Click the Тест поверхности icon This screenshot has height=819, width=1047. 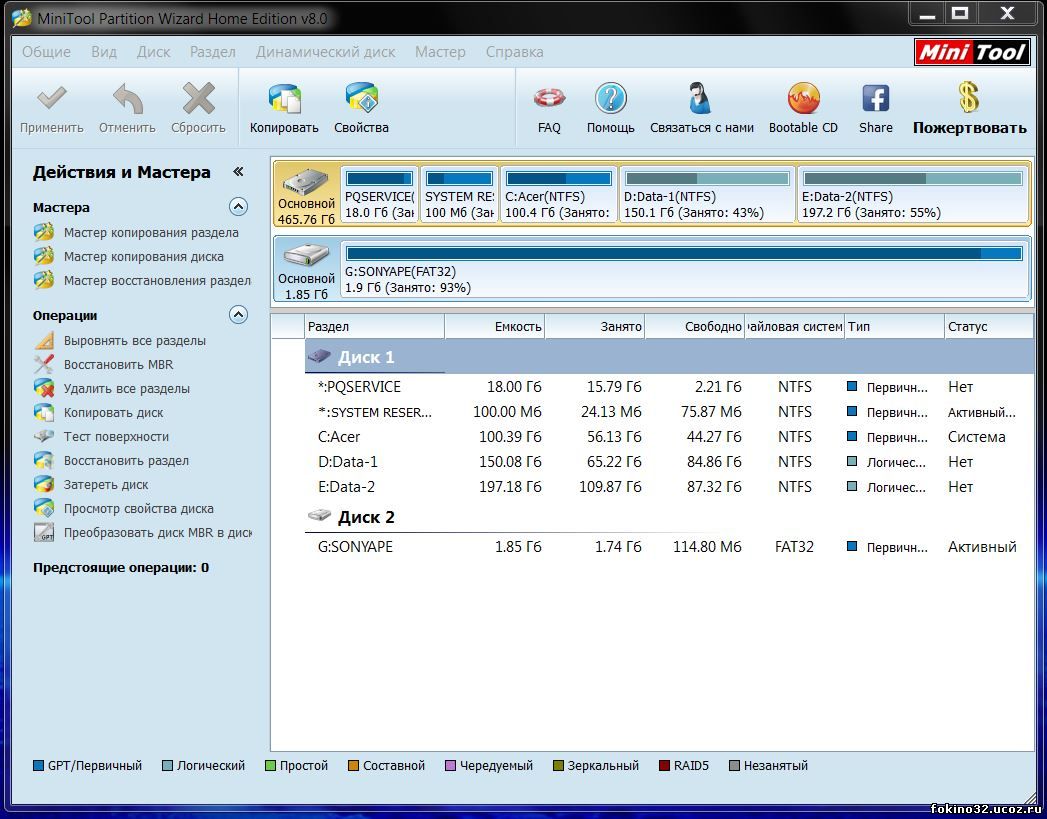point(44,437)
